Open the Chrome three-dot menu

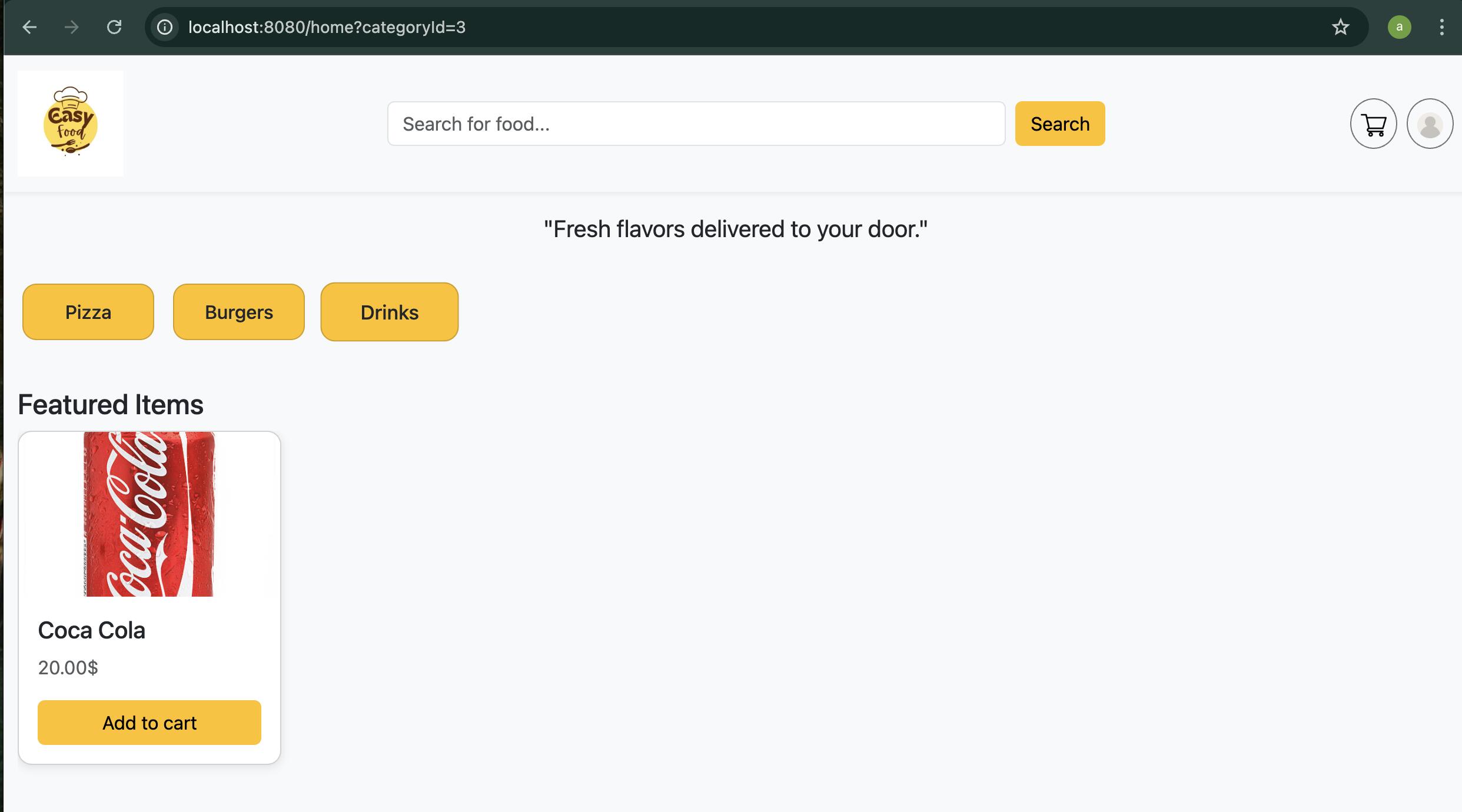(1441, 27)
